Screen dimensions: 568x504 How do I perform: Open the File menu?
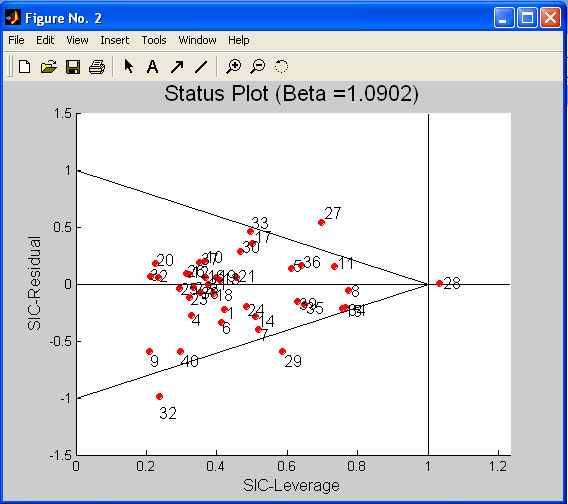click(x=16, y=40)
